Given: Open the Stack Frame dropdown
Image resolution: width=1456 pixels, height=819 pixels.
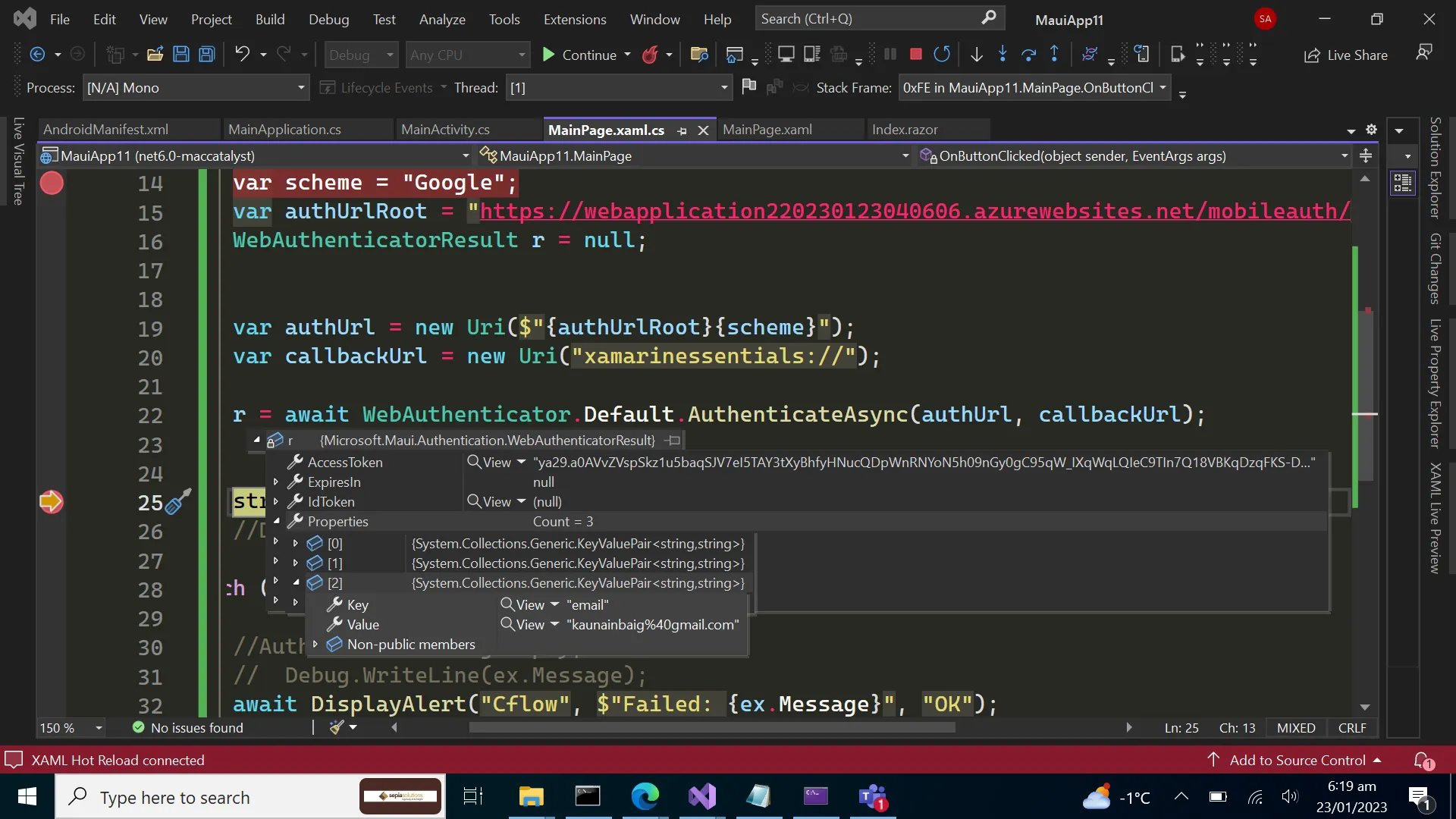Looking at the screenshot, I should tap(1163, 88).
